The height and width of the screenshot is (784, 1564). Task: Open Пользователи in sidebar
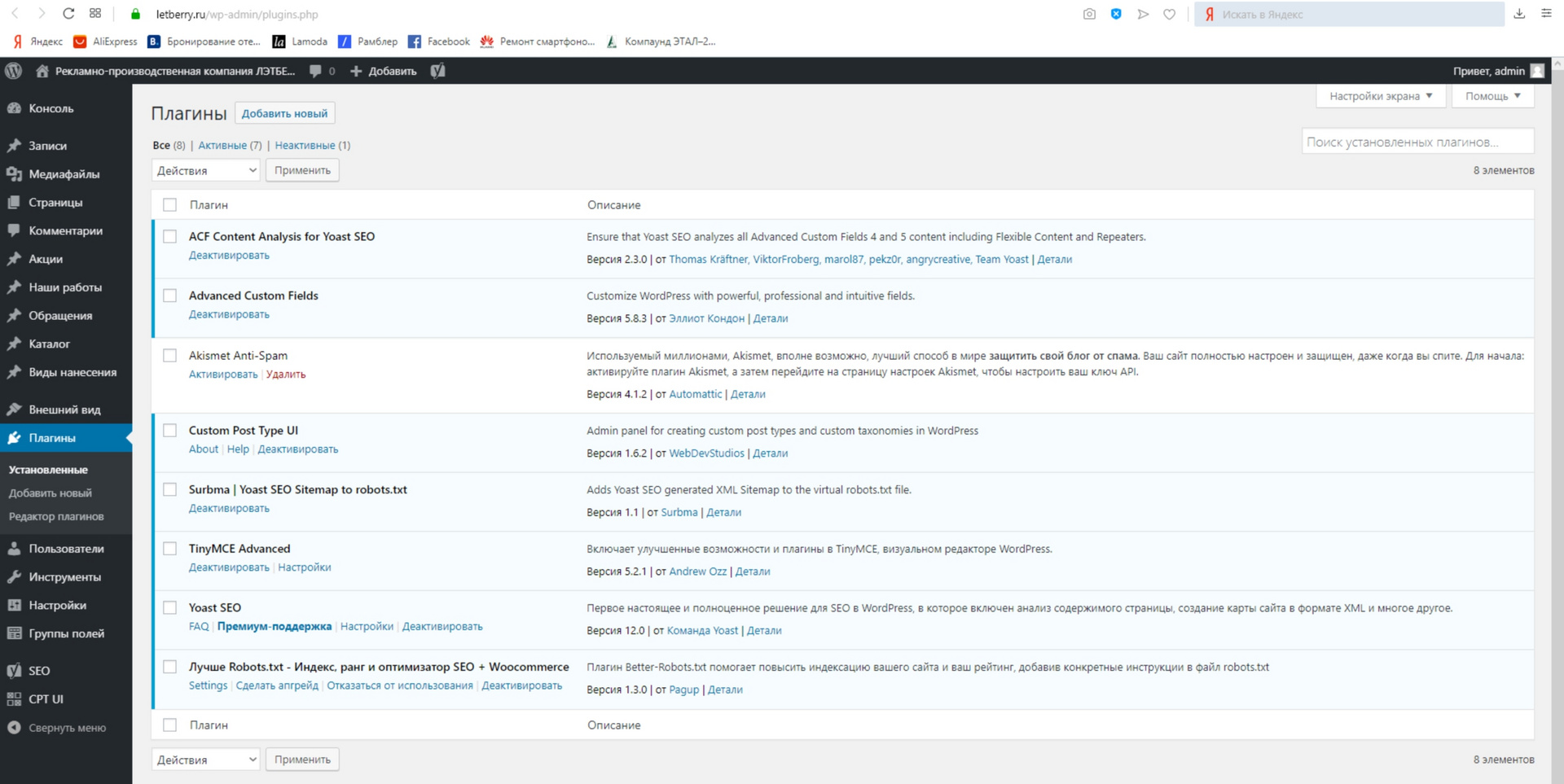click(66, 549)
